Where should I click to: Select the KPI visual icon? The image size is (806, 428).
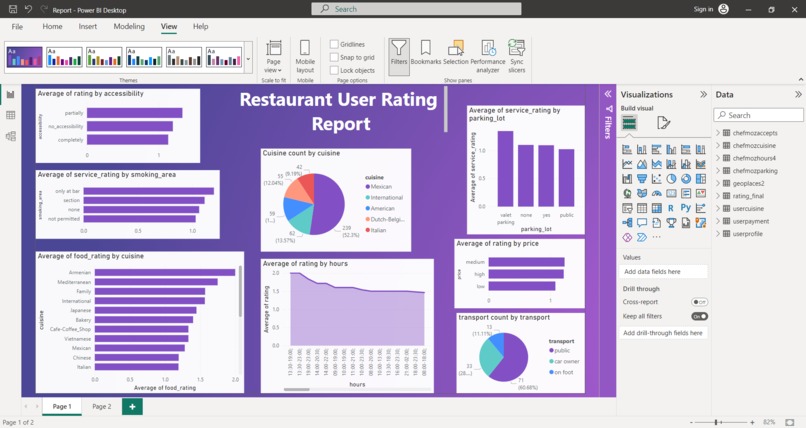coord(701,193)
